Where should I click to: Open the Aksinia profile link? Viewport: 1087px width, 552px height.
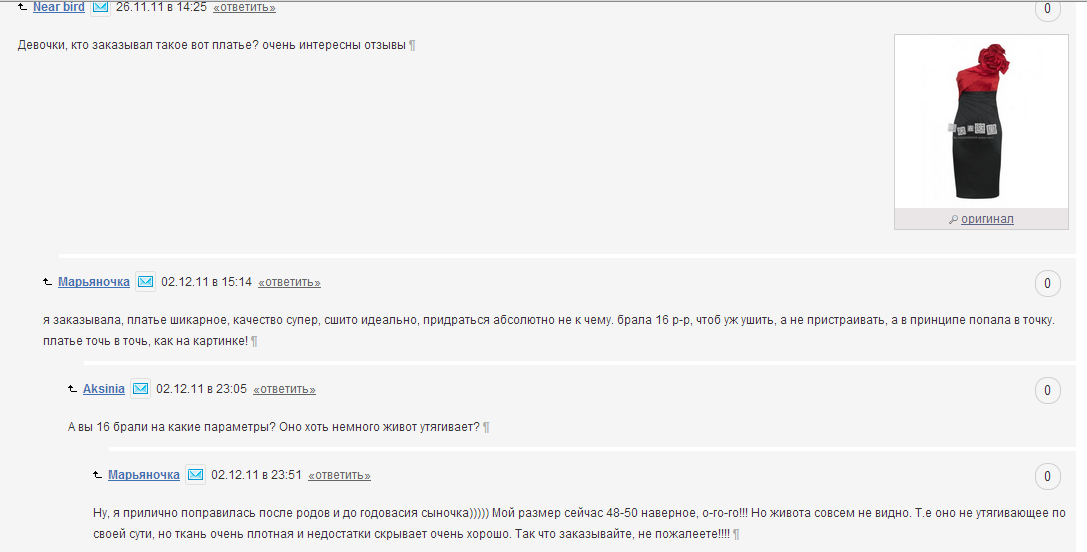pos(104,389)
